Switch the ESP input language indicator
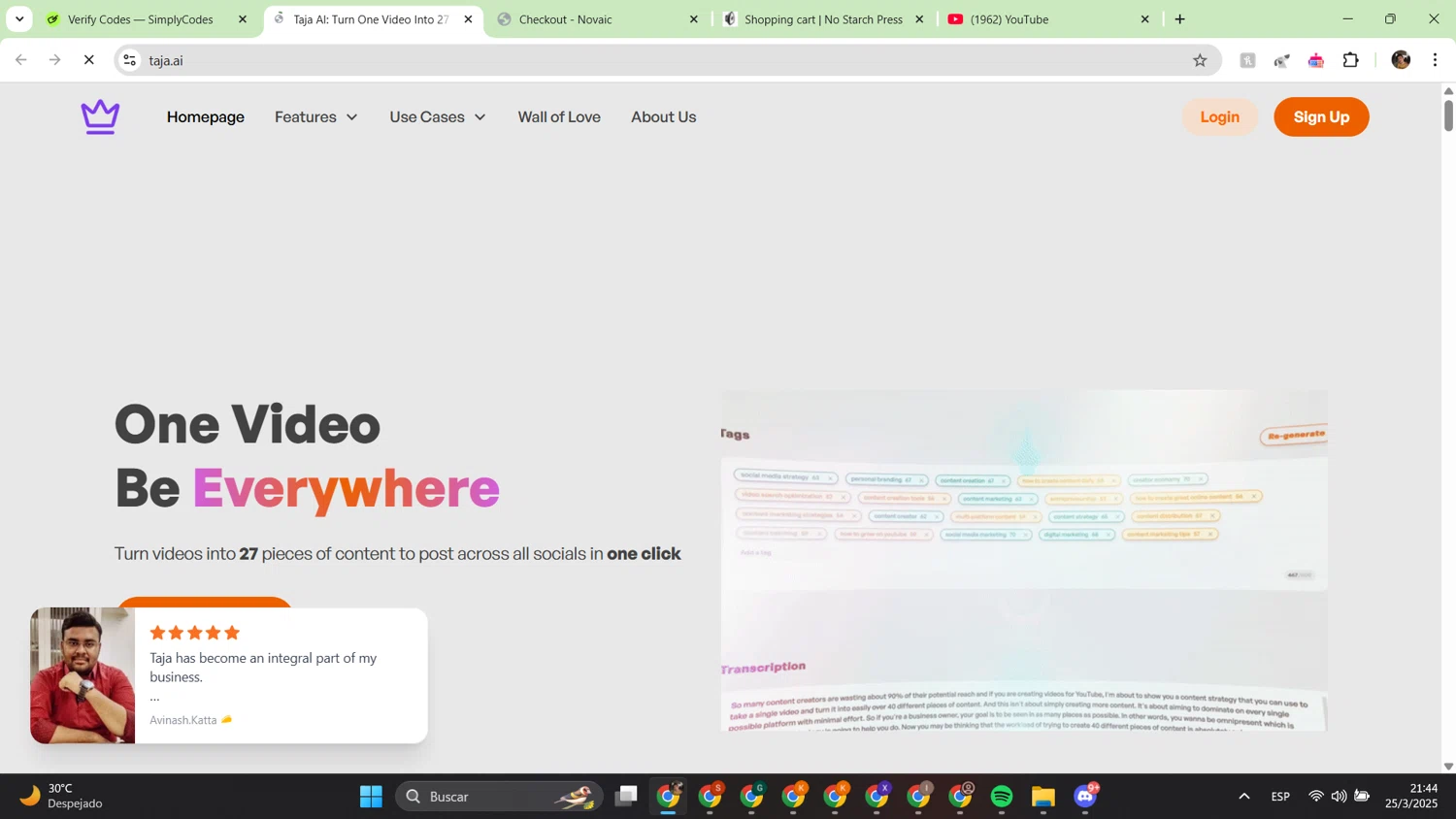 [x=1280, y=797]
